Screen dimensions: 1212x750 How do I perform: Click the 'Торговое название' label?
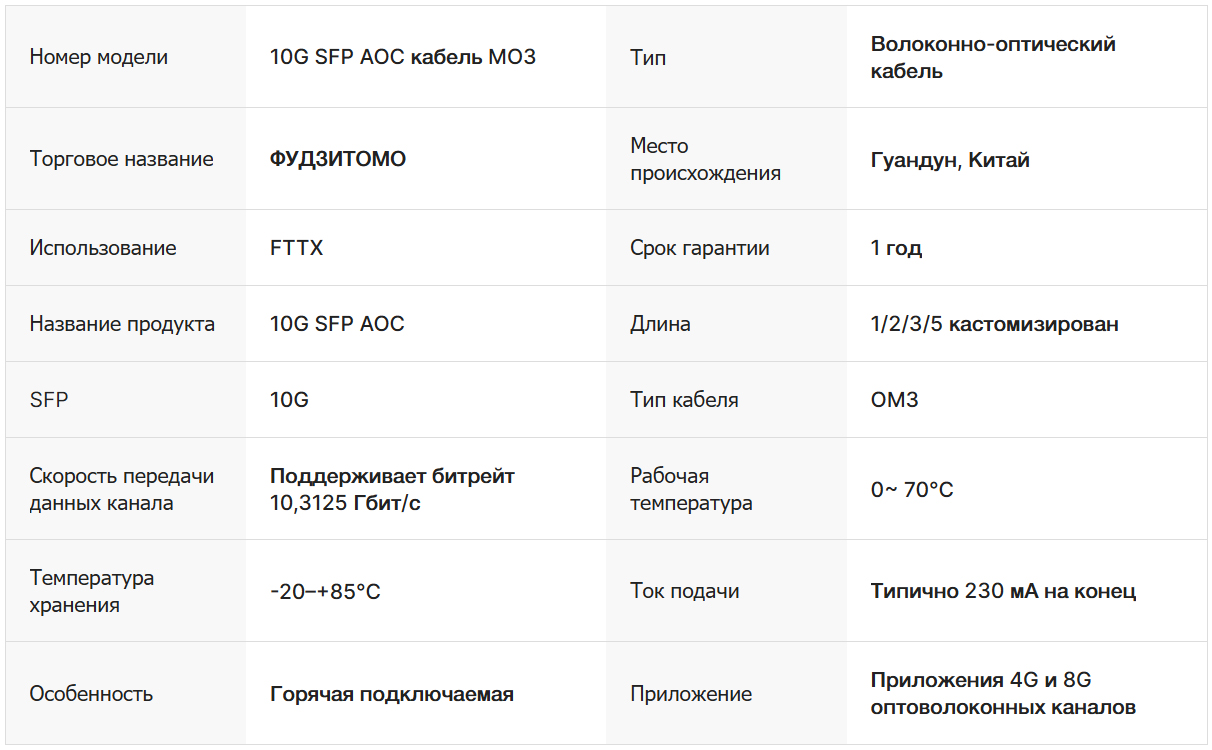click(121, 159)
